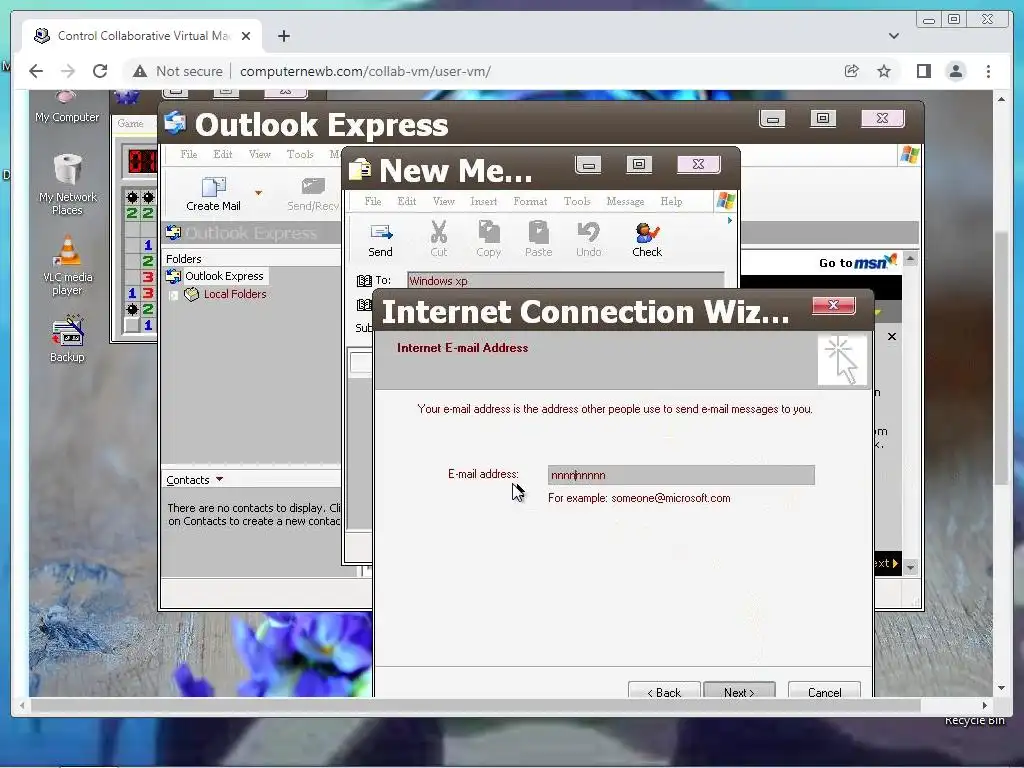The width and height of the screenshot is (1024, 768).
Task: Click Chrome back navigation arrow
Action: [36, 71]
